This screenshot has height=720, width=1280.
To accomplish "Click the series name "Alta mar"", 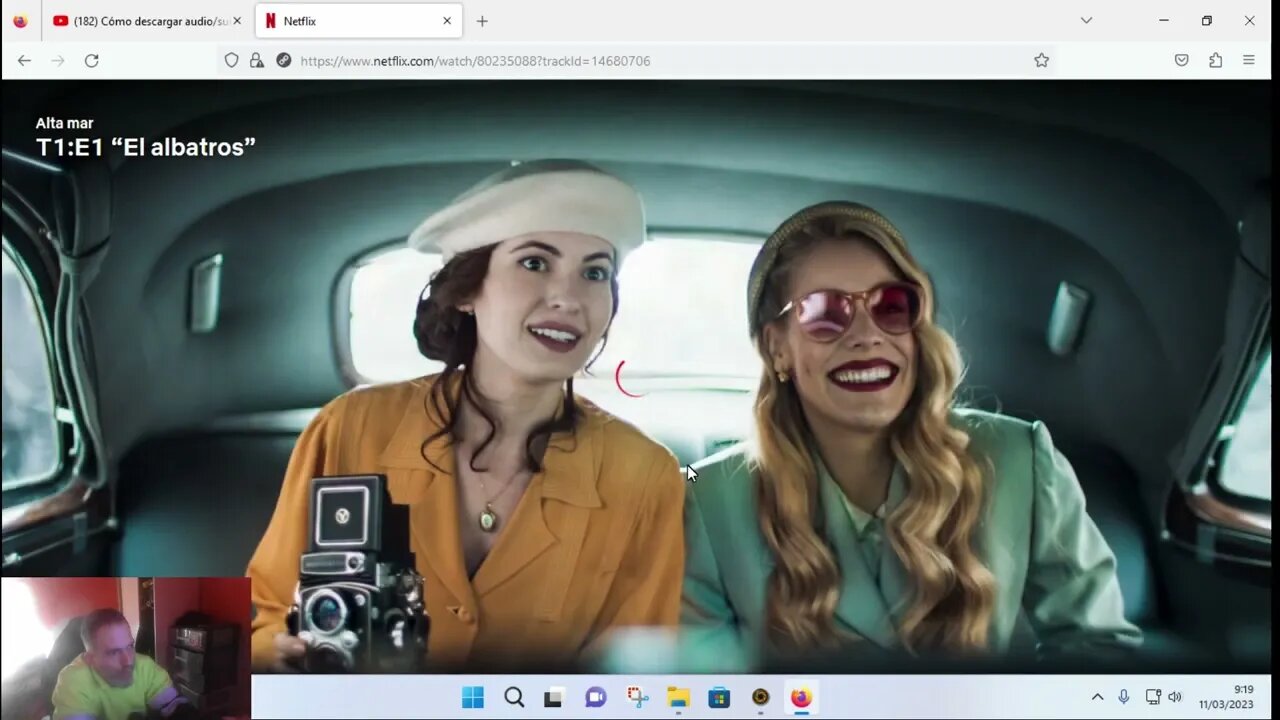I will tap(64, 123).
